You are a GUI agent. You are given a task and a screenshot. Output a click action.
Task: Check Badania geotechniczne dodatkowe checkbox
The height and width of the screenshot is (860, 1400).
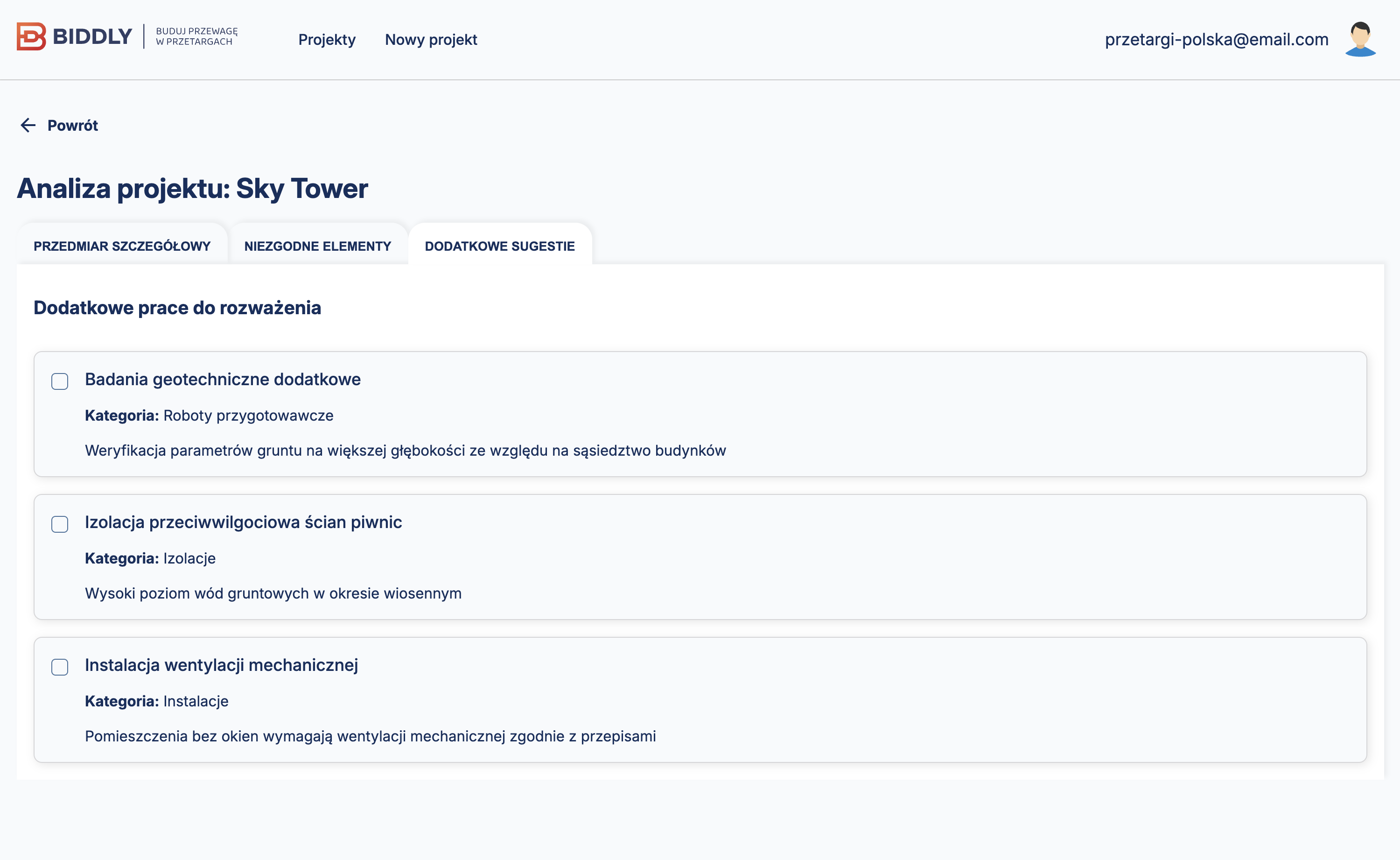pyautogui.click(x=60, y=381)
